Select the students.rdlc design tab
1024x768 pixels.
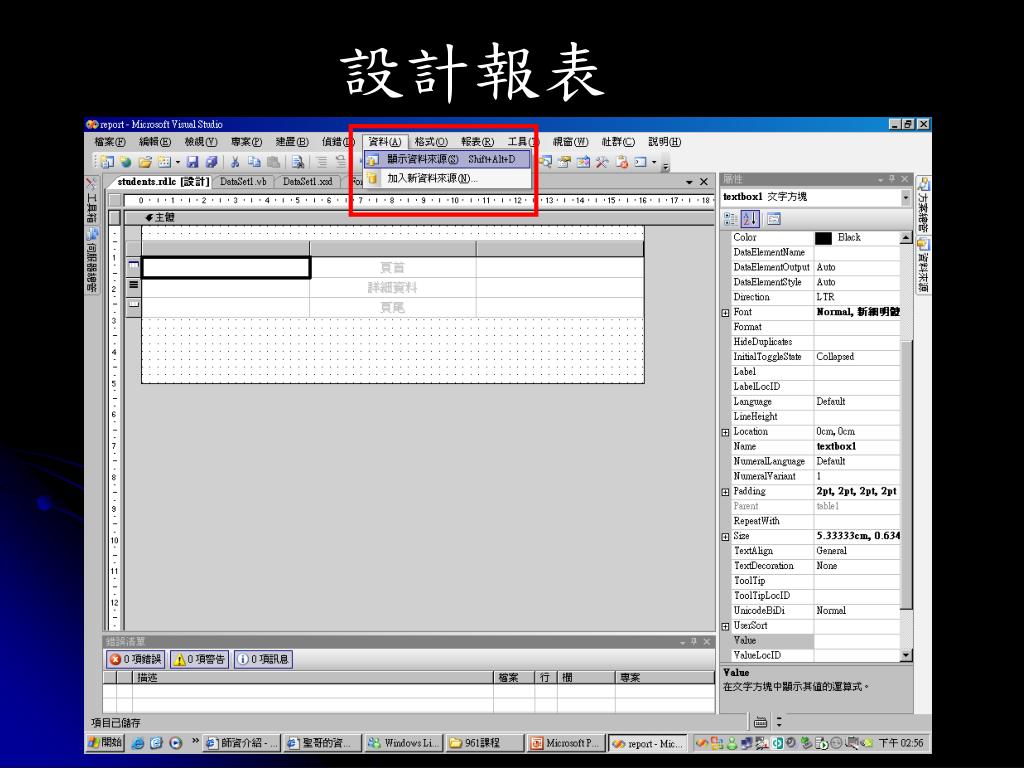[x=163, y=182]
